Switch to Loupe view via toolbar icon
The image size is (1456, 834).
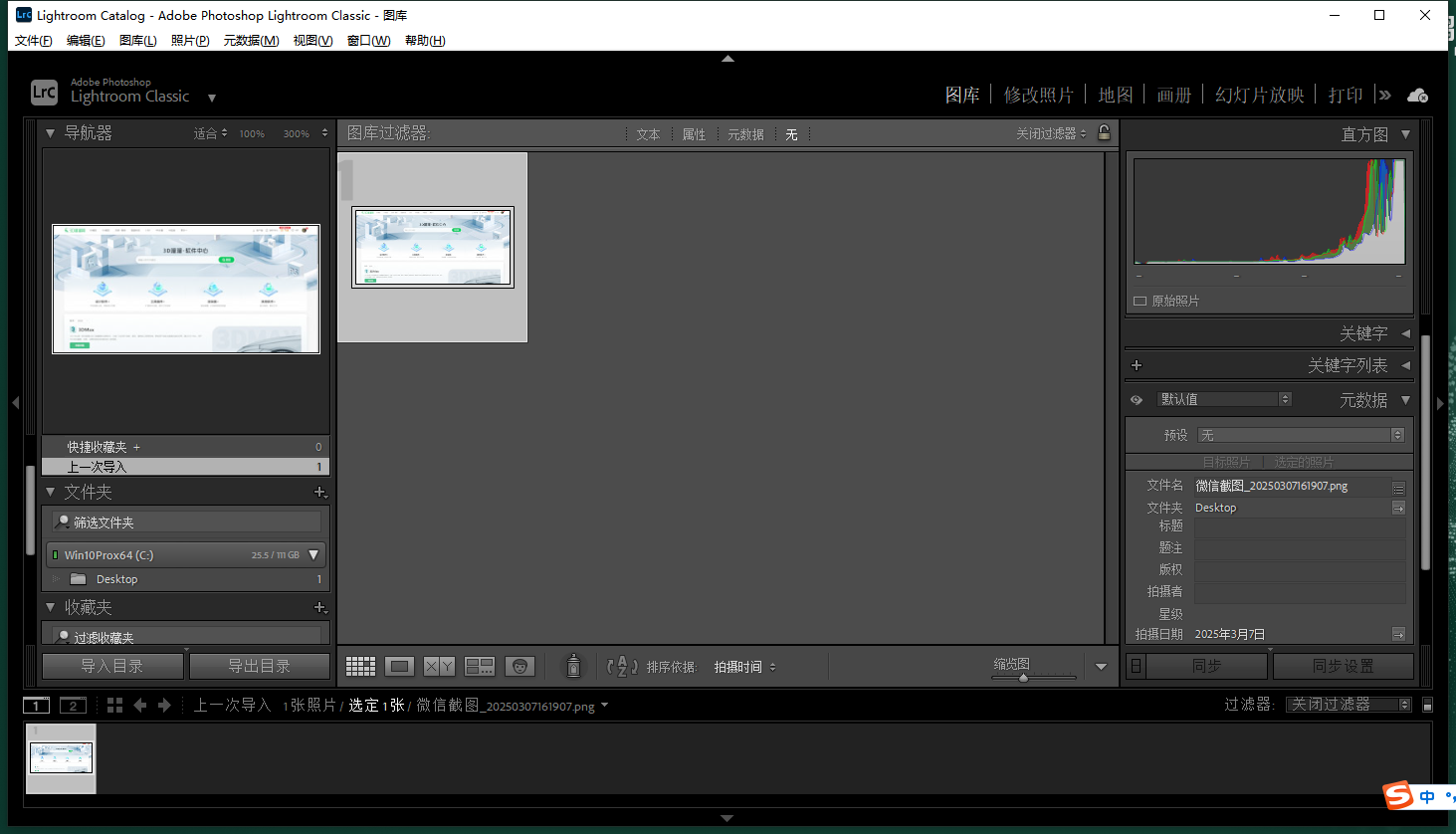pyautogui.click(x=400, y=666)
